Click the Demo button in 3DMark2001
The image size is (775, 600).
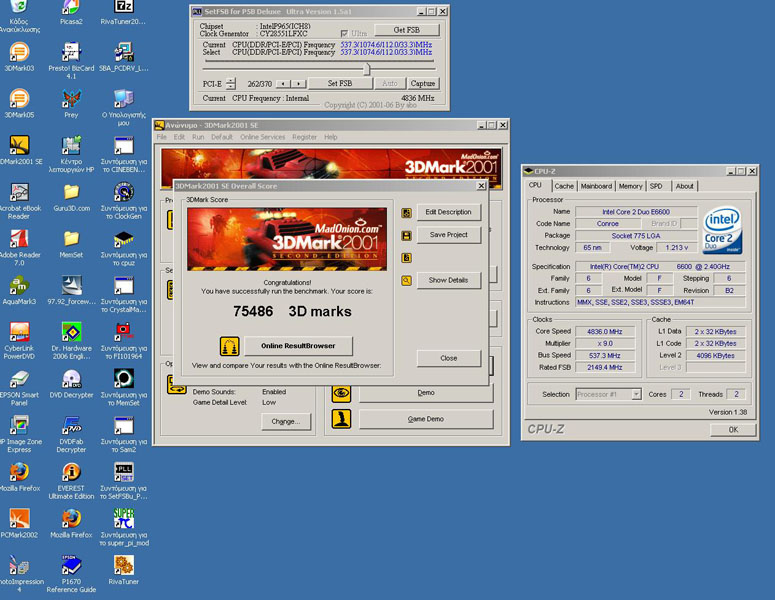pyautogui.click(x=426, y=393)
